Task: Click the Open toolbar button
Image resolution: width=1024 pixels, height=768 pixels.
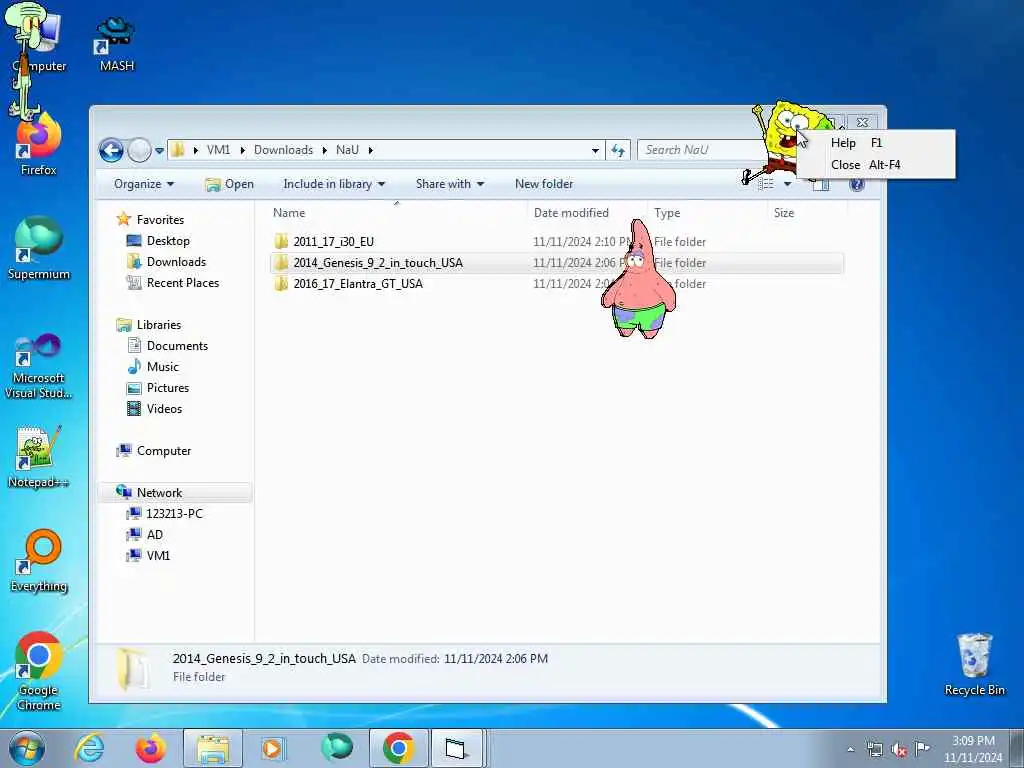Action: [x=229, y=184]
